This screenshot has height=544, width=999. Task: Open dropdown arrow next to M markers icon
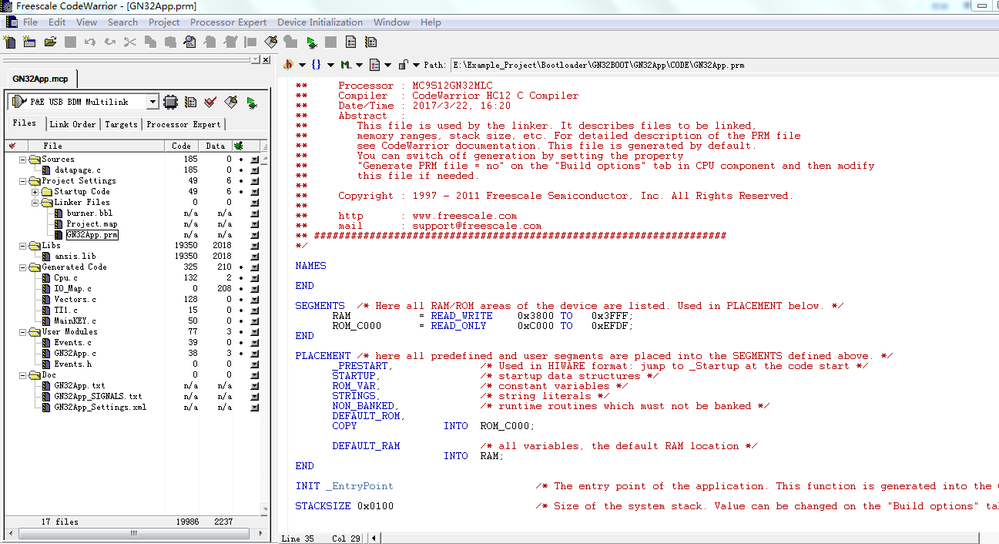359,65
